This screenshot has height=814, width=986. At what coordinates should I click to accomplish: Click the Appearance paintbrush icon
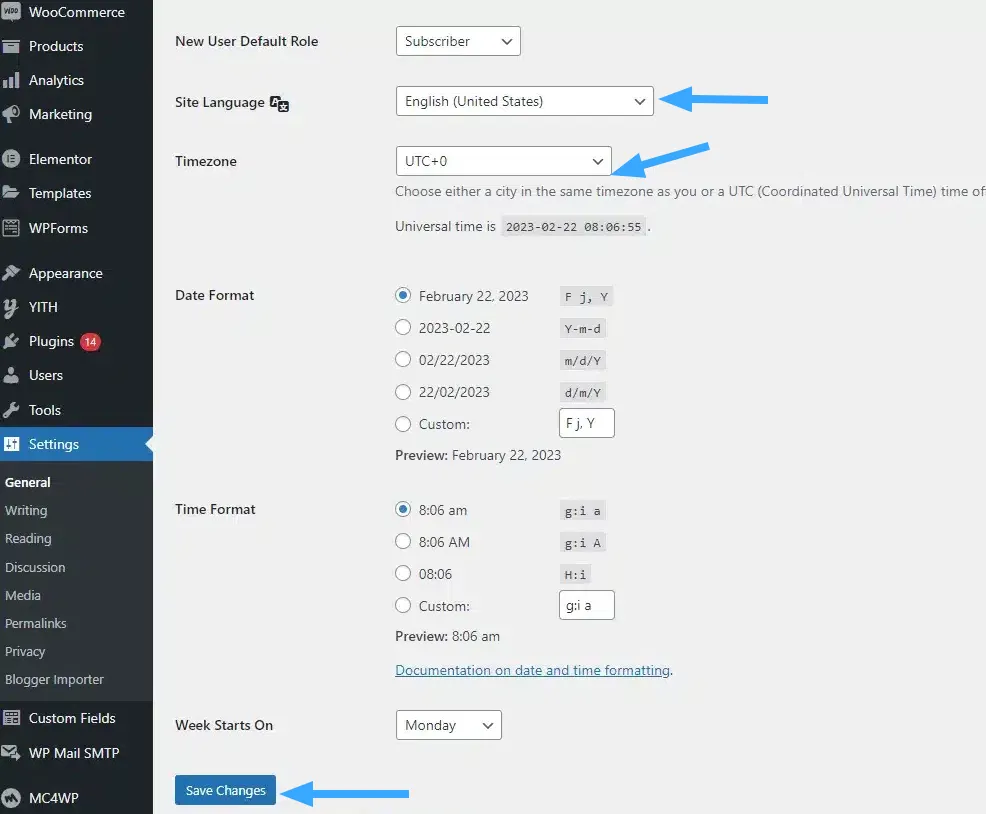coord(12,273)
